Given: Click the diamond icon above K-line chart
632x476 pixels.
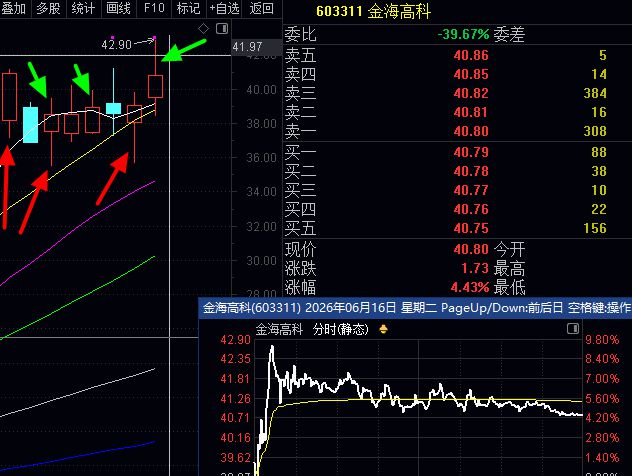Looking at the screenshot, I should coord(204,29).
